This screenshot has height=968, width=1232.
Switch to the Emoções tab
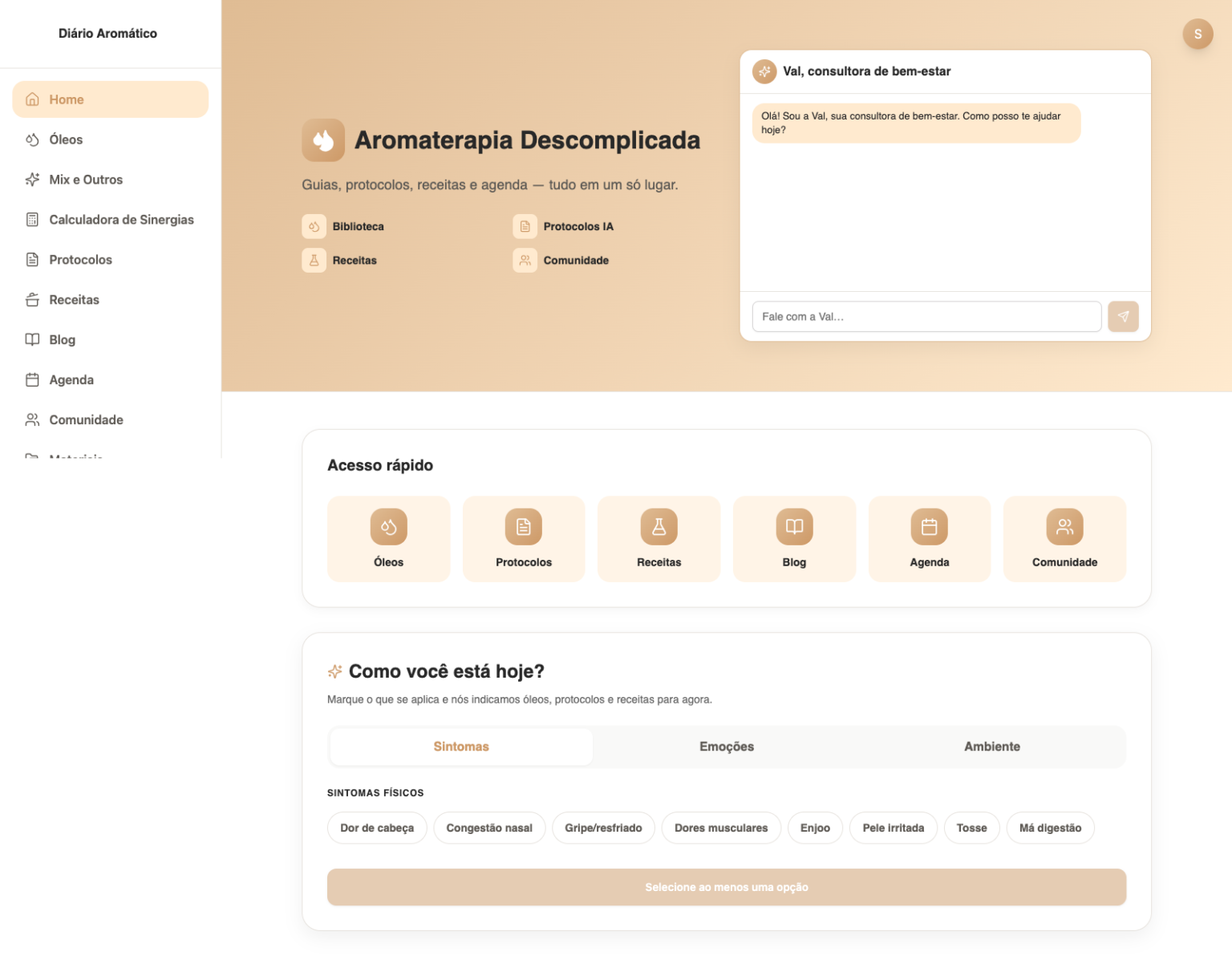727,747
